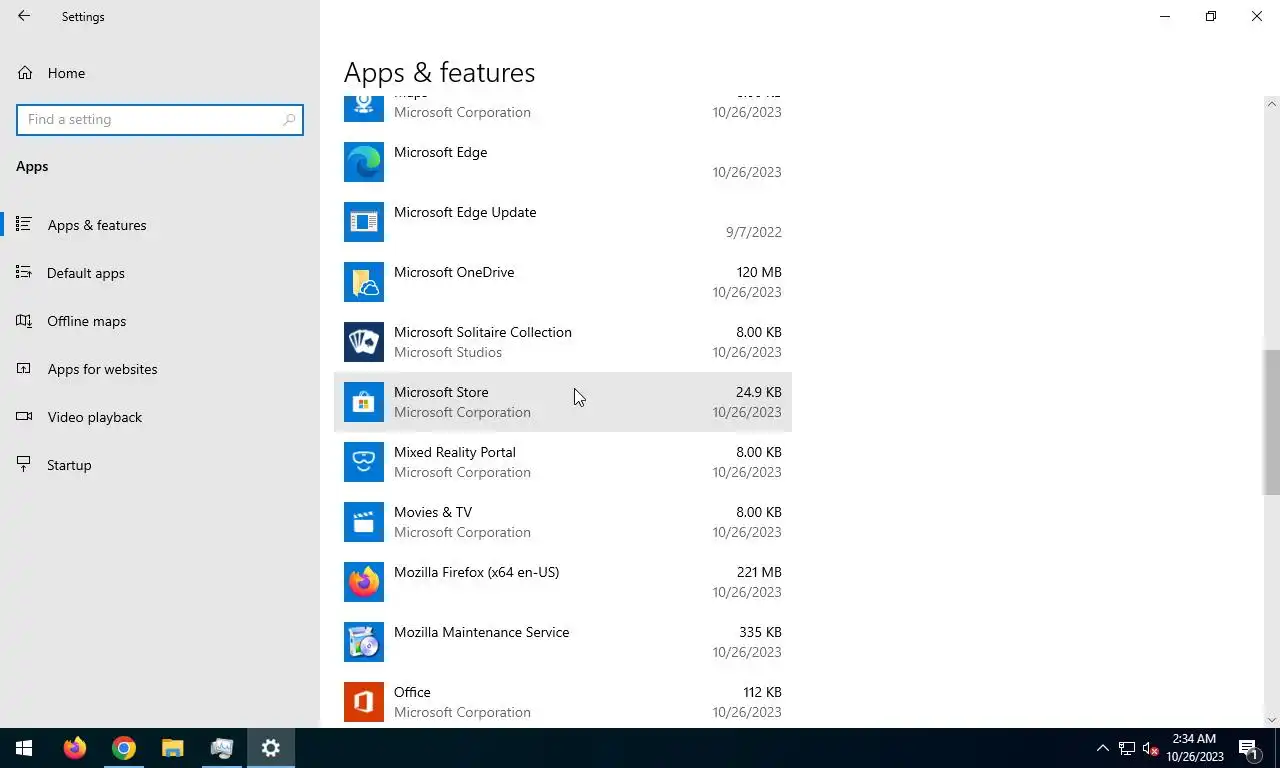Open the Windows Start menu
The height and width of the screenshot is (768, 1280).
[24, 748]
